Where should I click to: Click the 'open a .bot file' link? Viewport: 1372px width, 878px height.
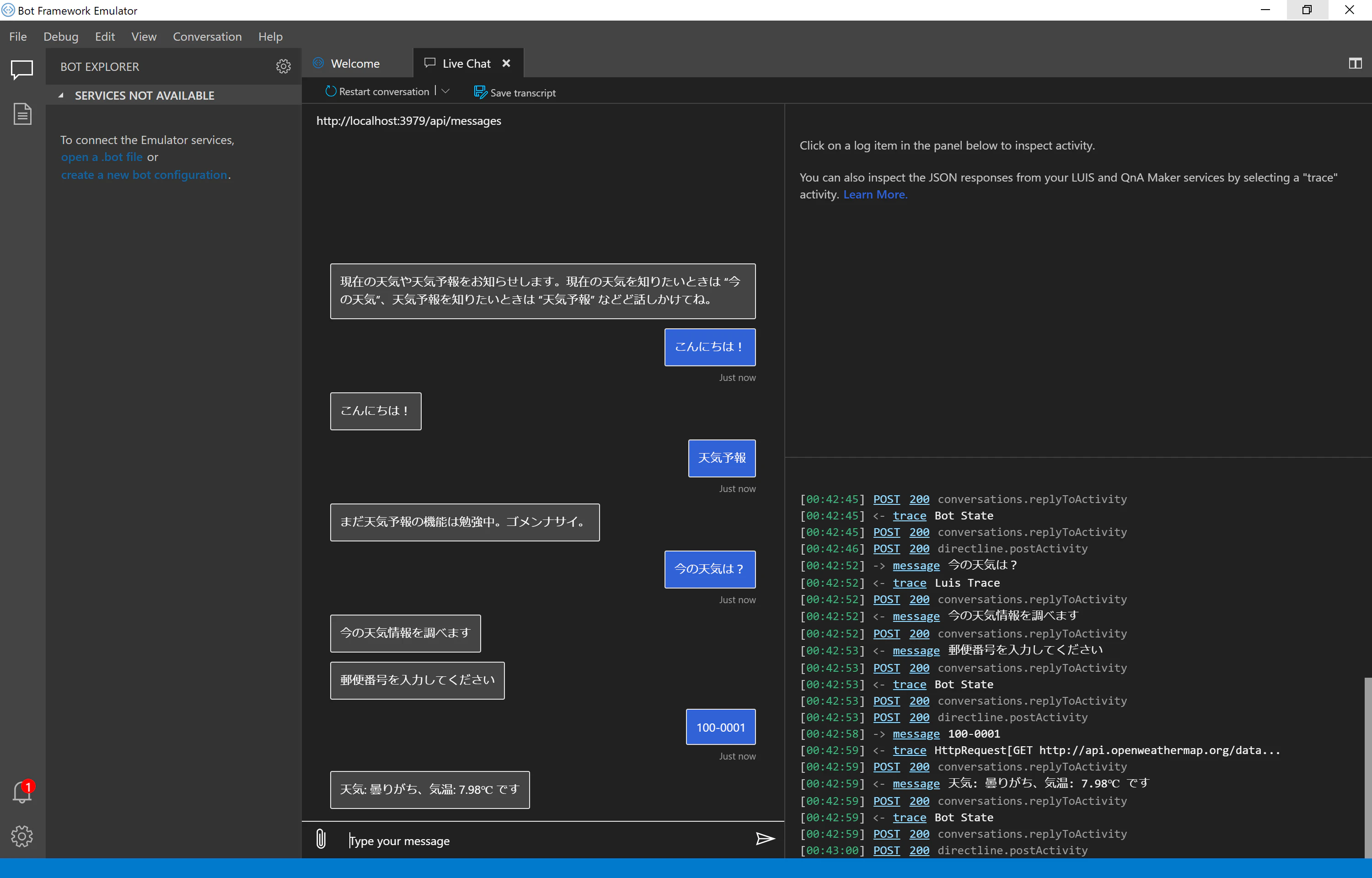102,157
